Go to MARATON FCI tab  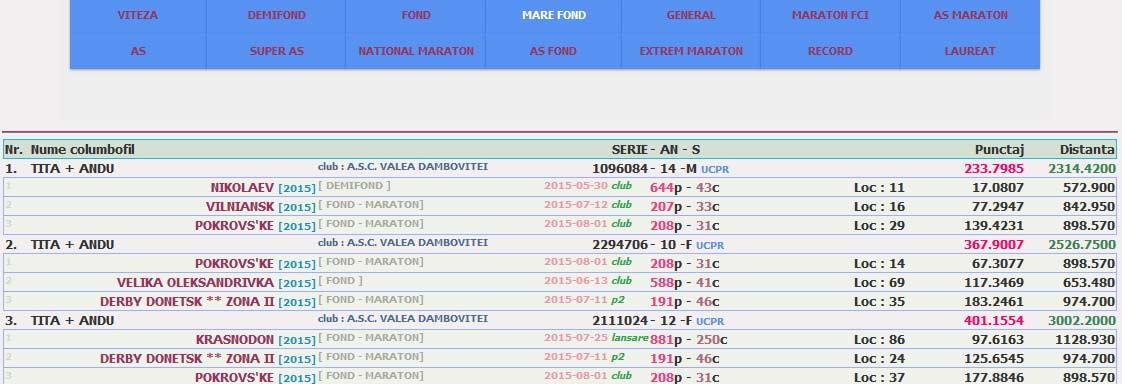point(830,15)
